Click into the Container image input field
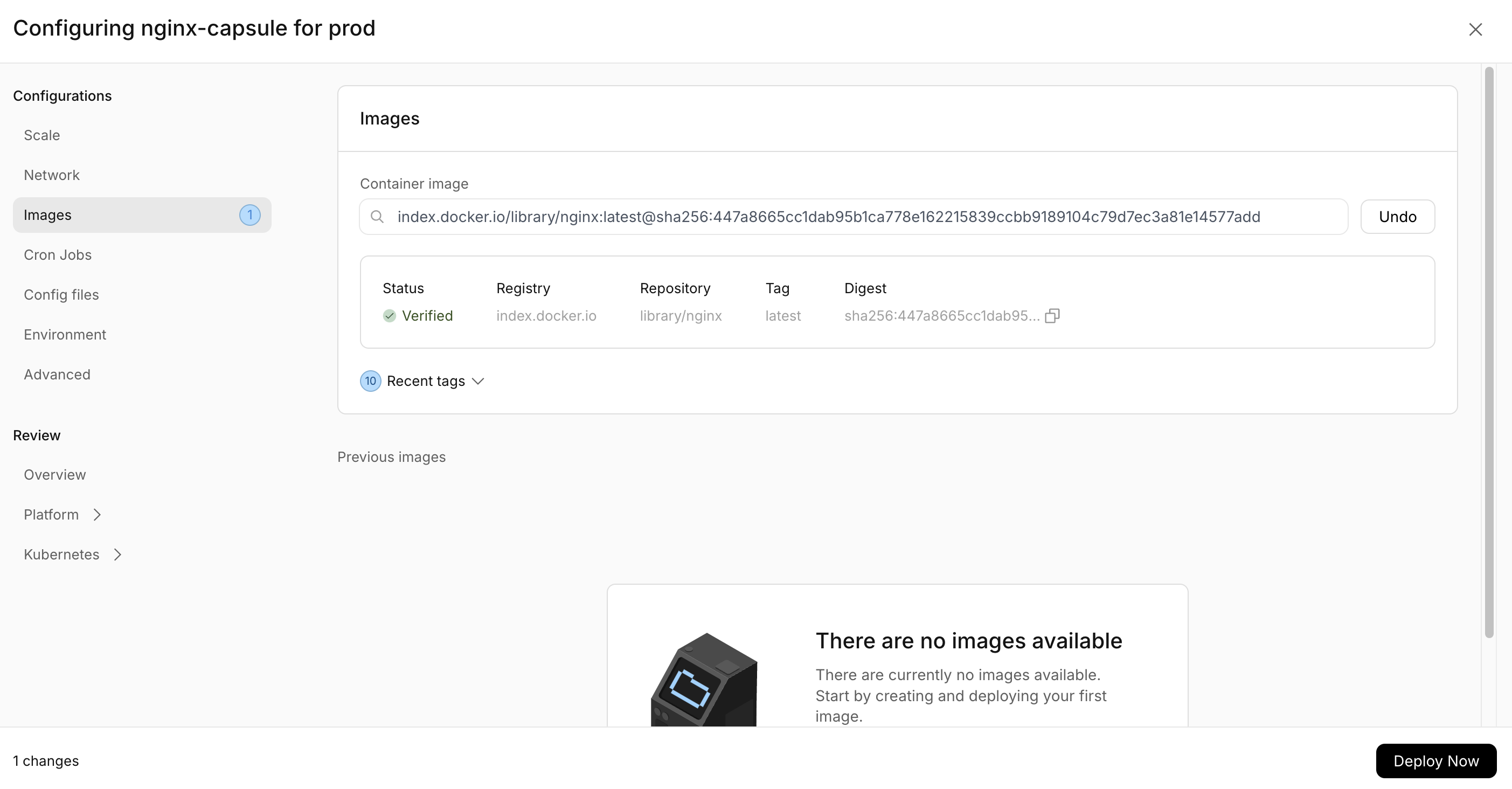Viewport: 1512px width, 789px height. click(854, 217)
